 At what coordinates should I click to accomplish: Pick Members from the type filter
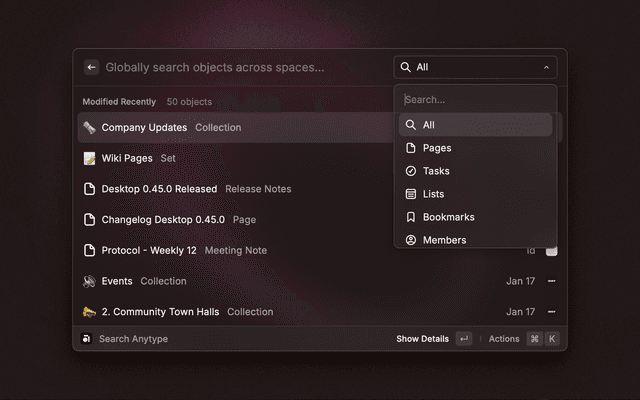click(444, 240)
